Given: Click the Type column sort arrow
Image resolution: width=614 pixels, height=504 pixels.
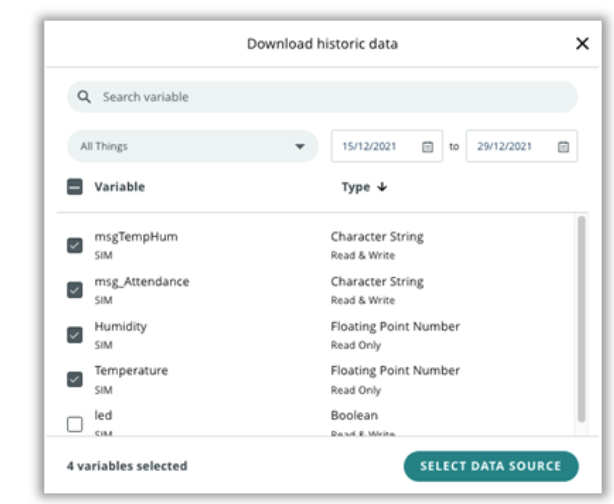Looking at the screenshot, I should tap(381, 187).
